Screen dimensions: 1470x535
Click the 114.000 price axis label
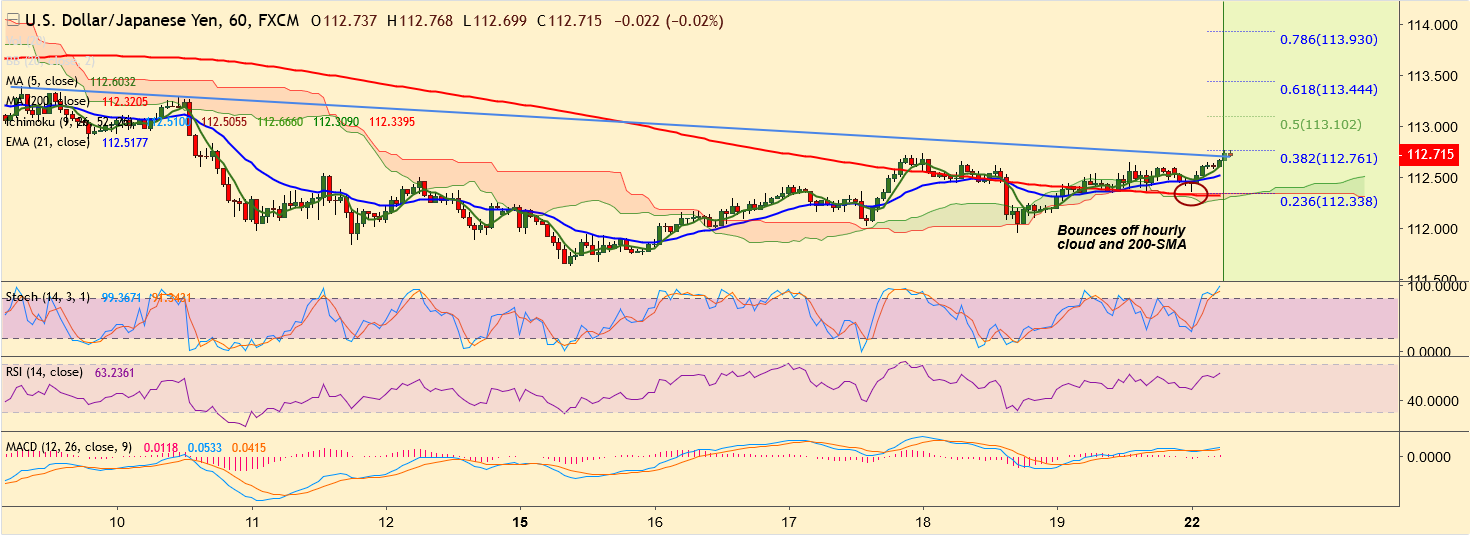[1434, 24]
